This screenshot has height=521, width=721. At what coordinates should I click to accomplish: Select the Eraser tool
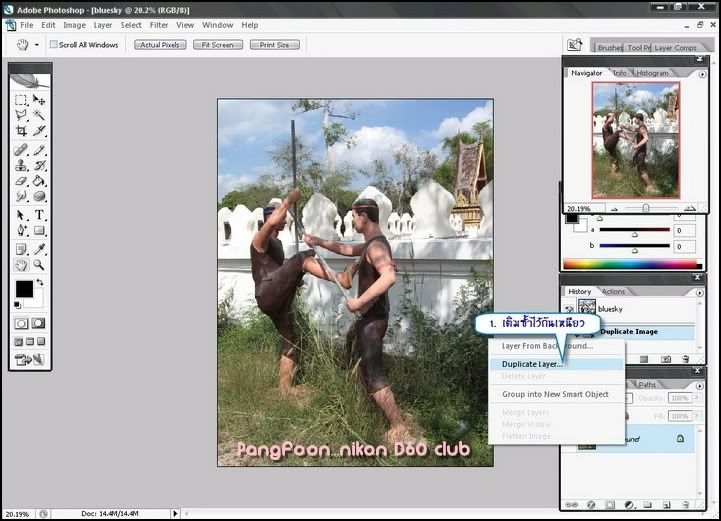click(21, 181)
